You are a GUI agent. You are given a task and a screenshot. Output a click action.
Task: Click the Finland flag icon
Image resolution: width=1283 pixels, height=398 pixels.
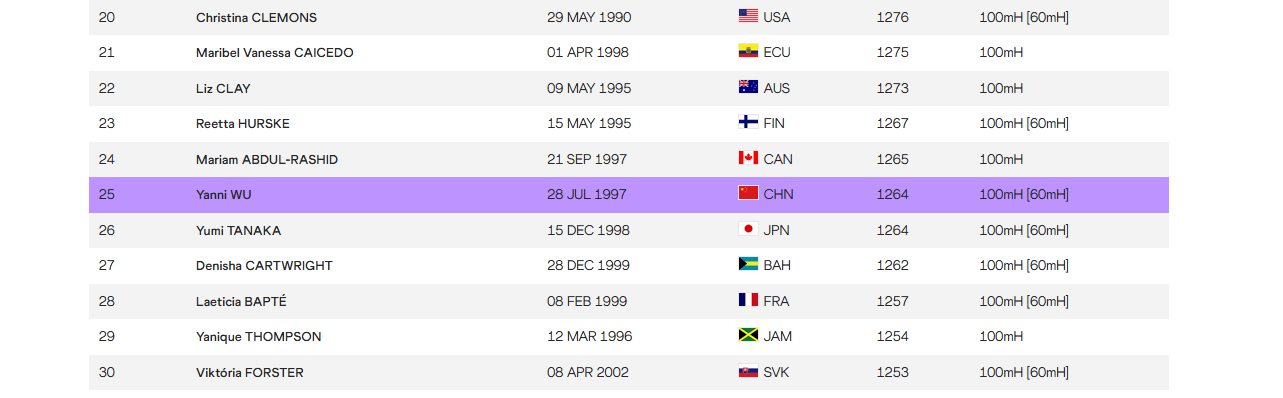748,123
